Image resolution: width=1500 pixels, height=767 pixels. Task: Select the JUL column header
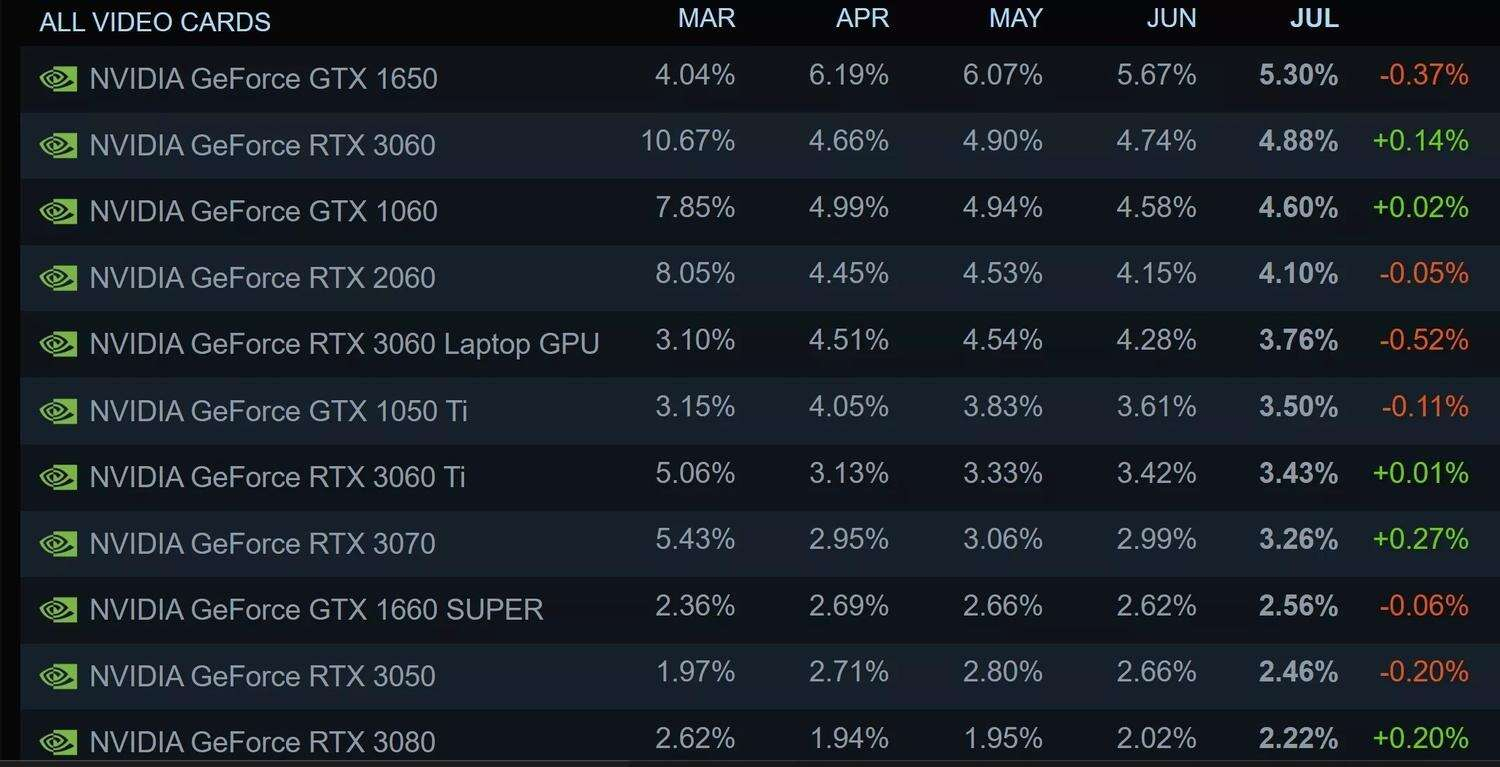[x=1313, y=19]
